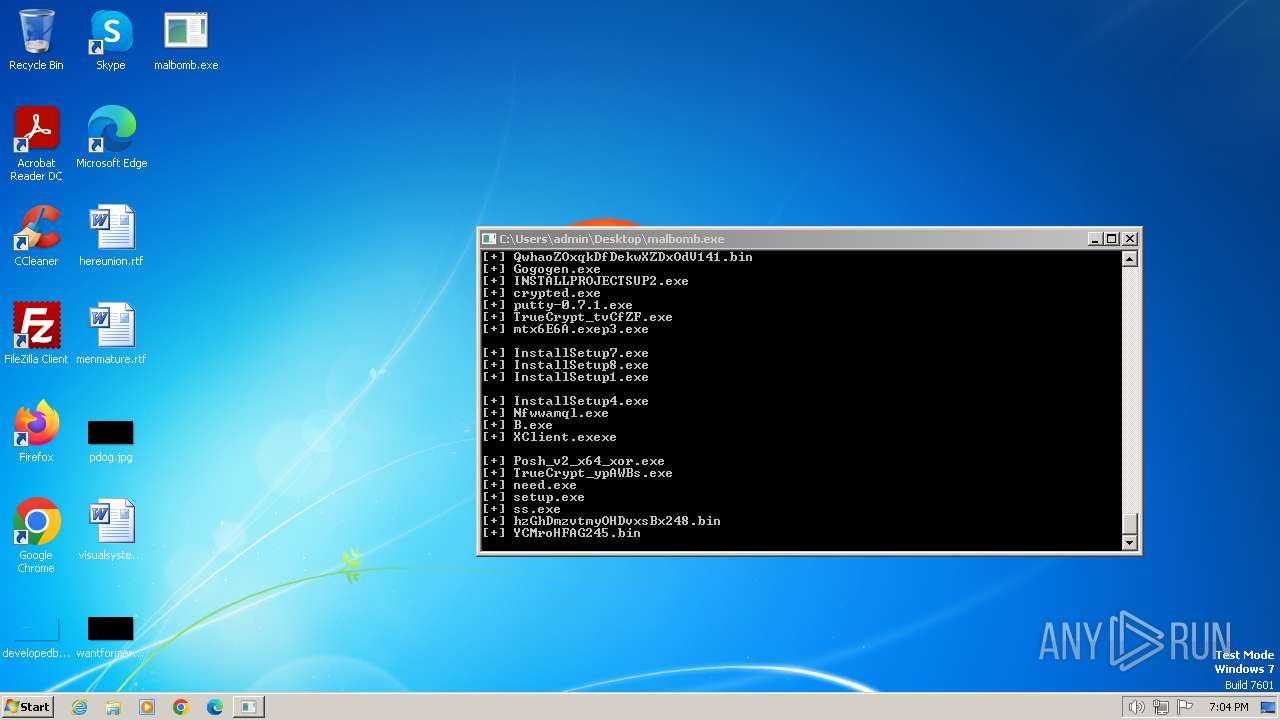Click the YCMroHFAG245.bin line
The width and height of the screenshot is (1280, 720).
click(x=561, y=533)
